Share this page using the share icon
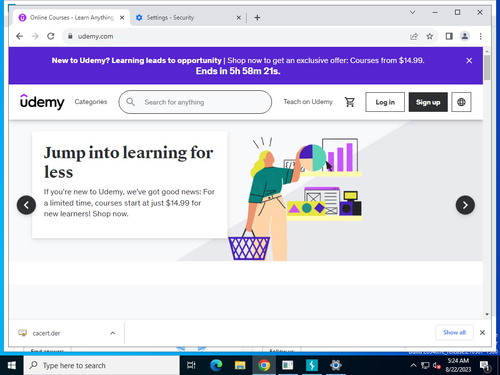The width and height of the screenshot is (500, 375). coord(414,36)
